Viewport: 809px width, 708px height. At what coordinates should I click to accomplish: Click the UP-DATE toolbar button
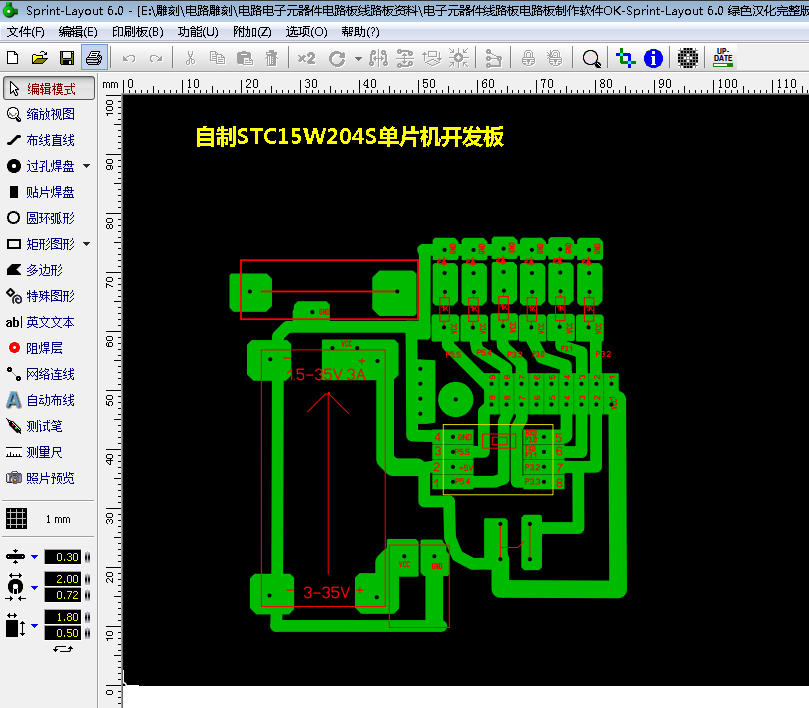[x=723, y=58]
